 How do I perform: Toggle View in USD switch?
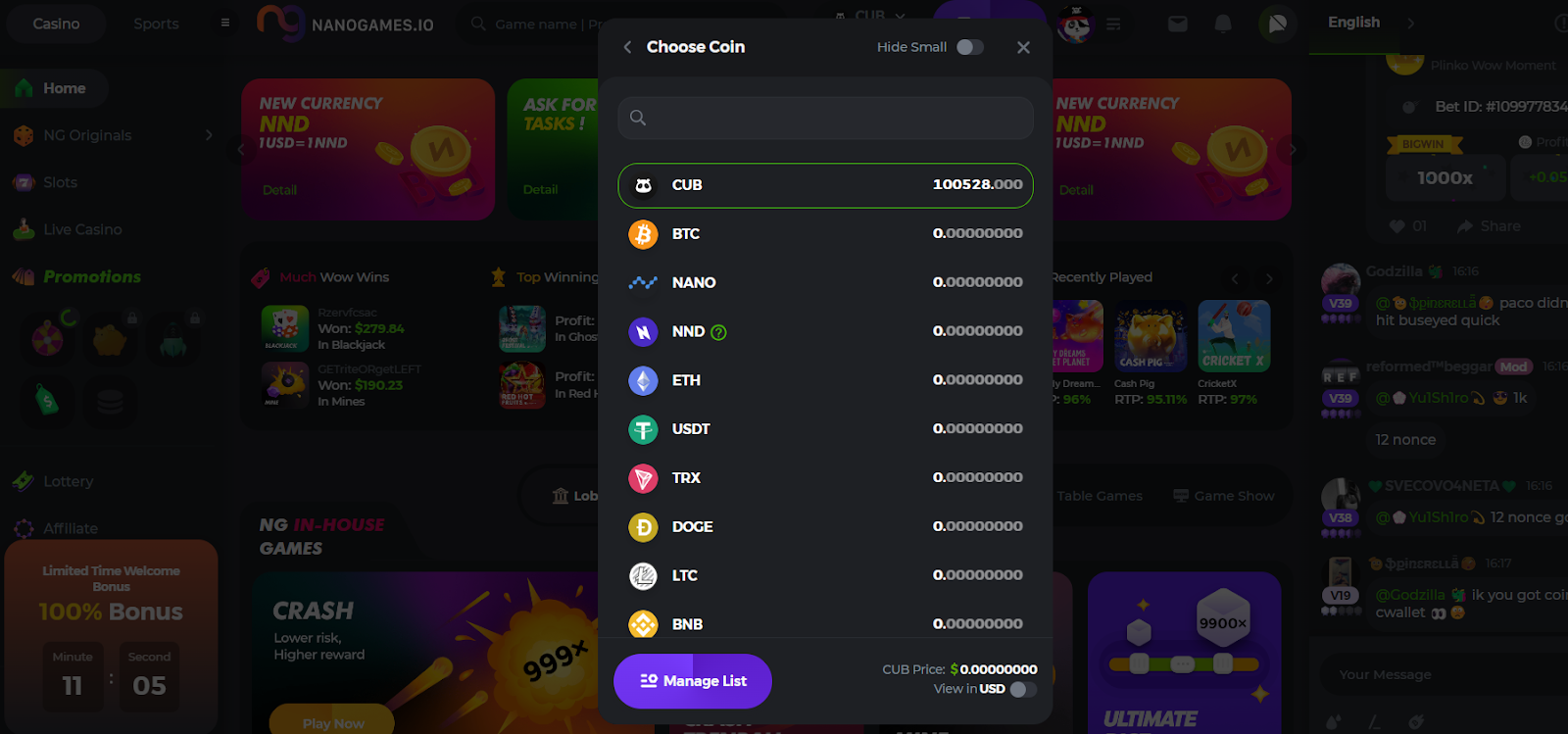click(1023, 689)
